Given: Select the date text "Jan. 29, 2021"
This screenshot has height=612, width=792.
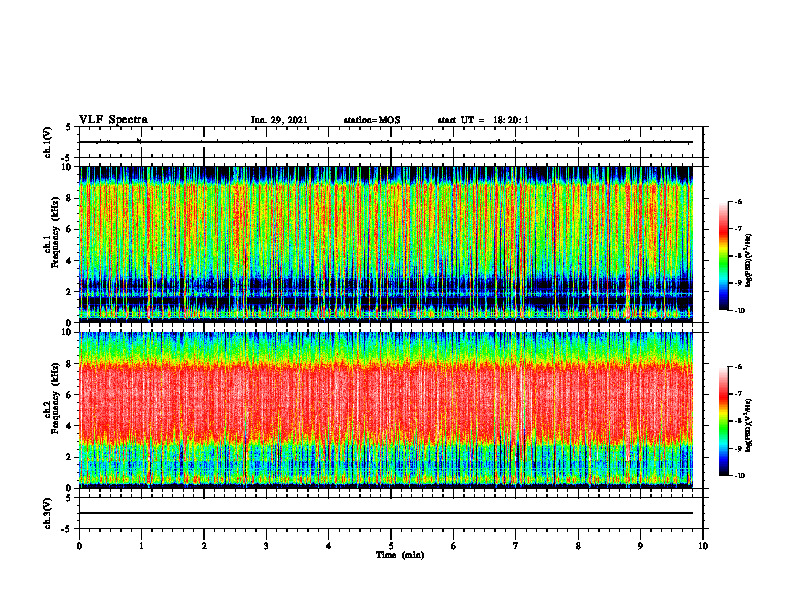Looking at the screenshot, I should [x=279, y=120].
